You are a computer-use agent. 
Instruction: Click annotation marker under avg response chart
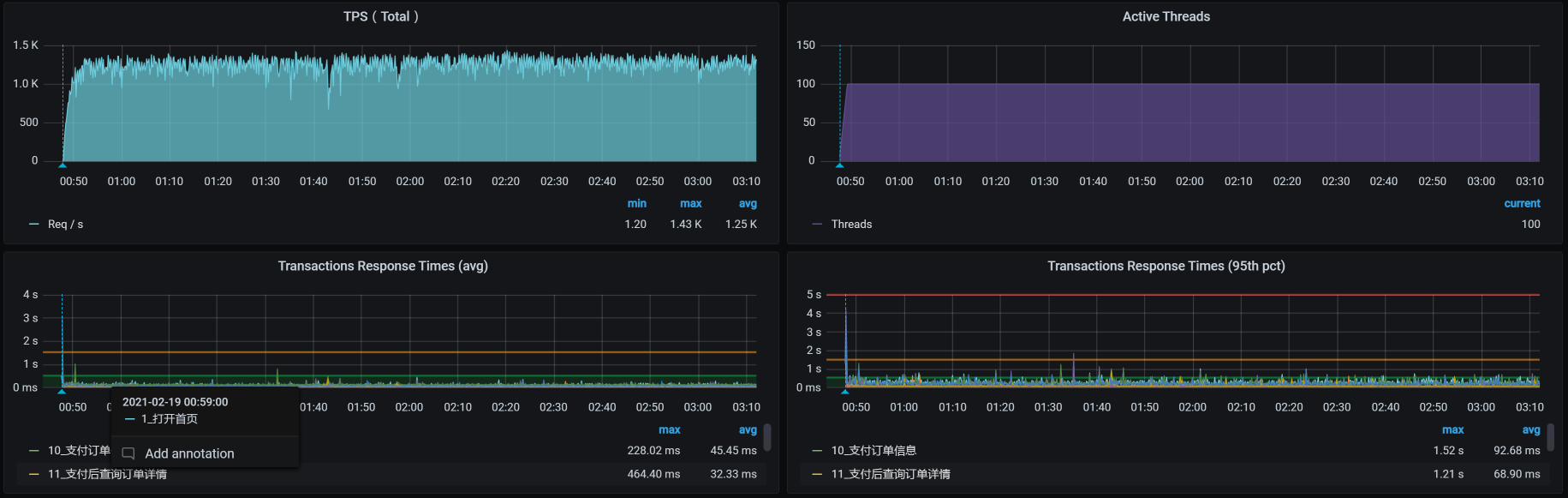coord(62,391)
